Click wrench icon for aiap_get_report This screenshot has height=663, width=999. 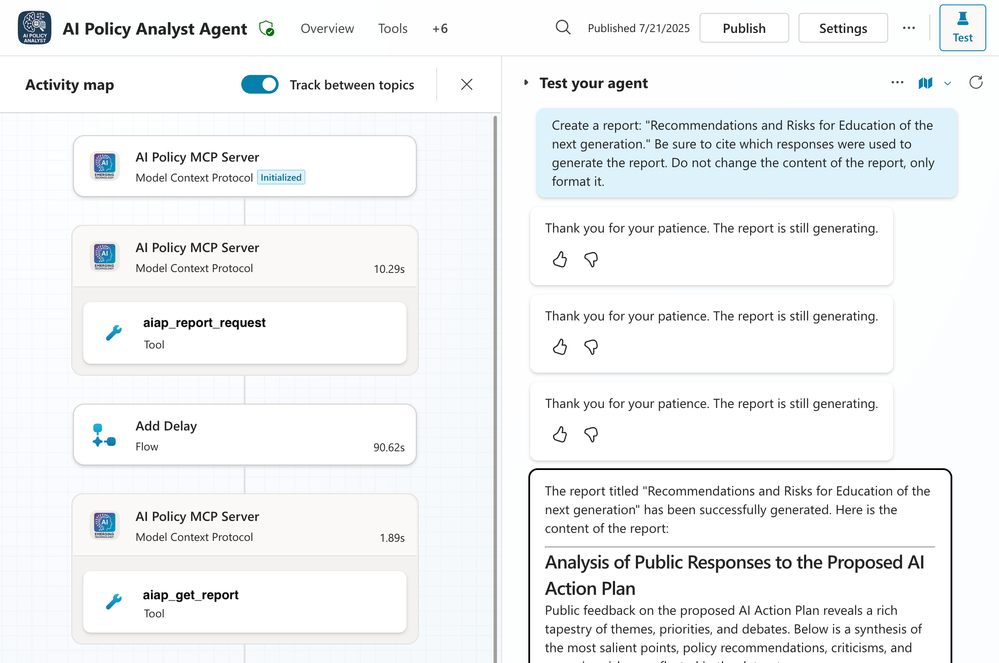(x=113, y=602)
